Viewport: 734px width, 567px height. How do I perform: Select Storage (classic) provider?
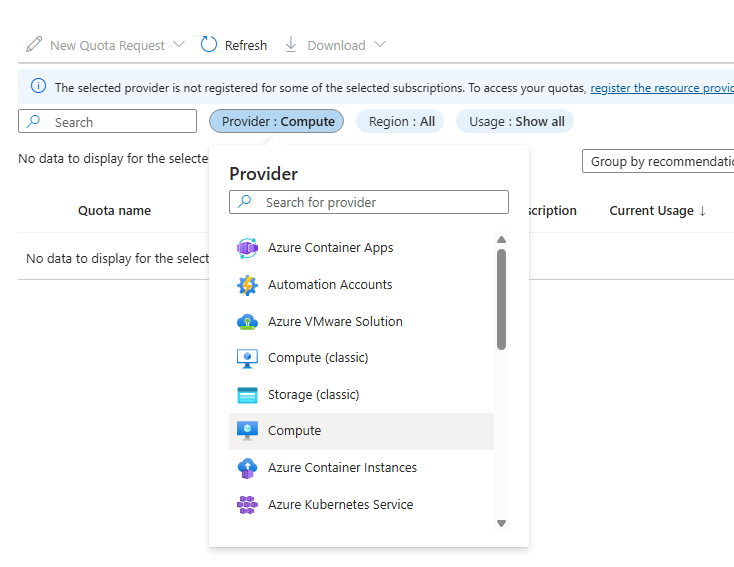pyautogui.click(x=361, y=395)
